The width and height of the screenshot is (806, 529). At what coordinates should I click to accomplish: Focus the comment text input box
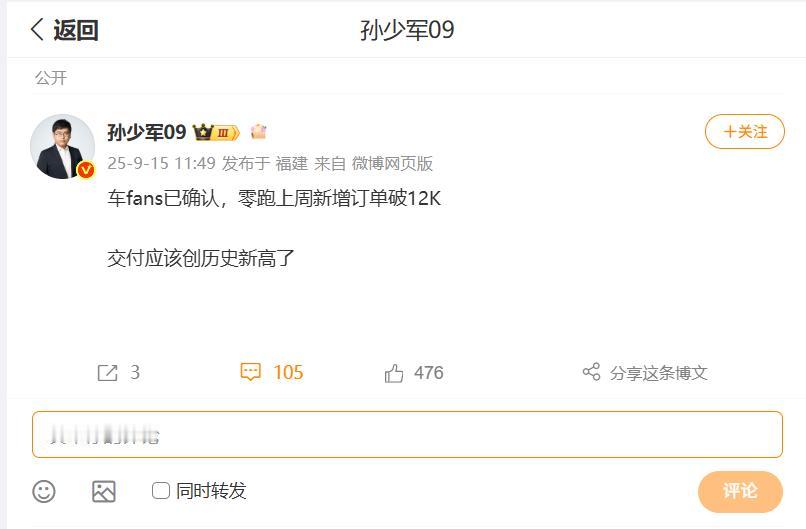click(x=407, y=434)
